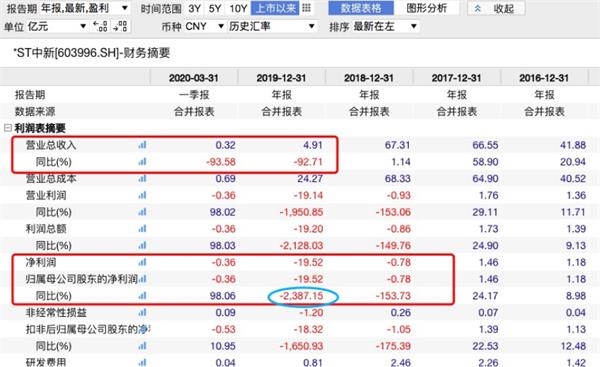Image resolution: width=600 pixels, height=367 pixels.
Task: Open chart icon for 营业总收入 row
Action: click(142, 145)
